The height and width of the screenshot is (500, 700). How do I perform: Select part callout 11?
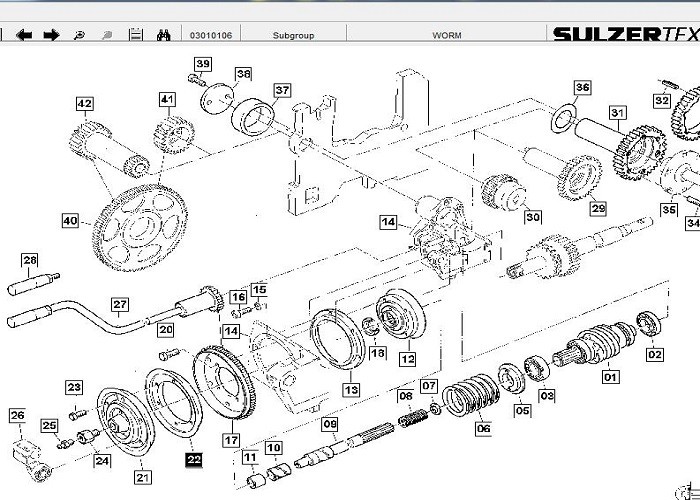click(250, 458)
